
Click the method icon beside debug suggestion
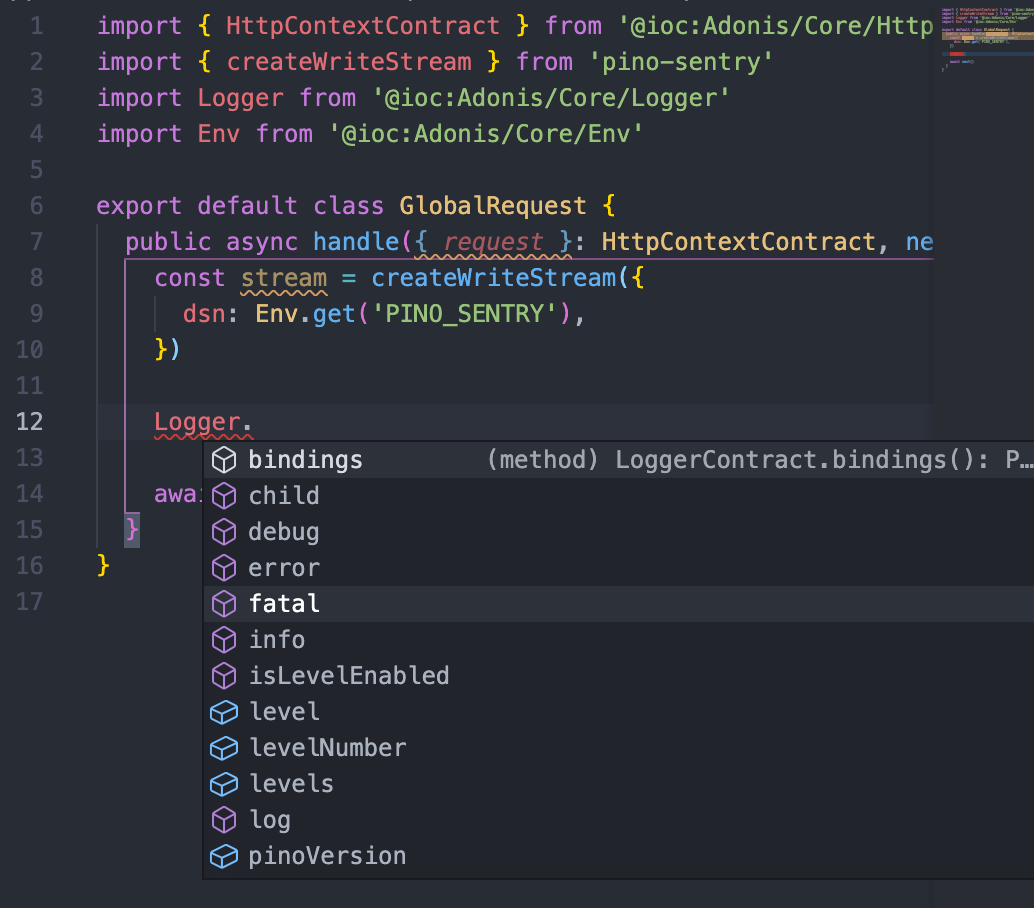point(223,531)
